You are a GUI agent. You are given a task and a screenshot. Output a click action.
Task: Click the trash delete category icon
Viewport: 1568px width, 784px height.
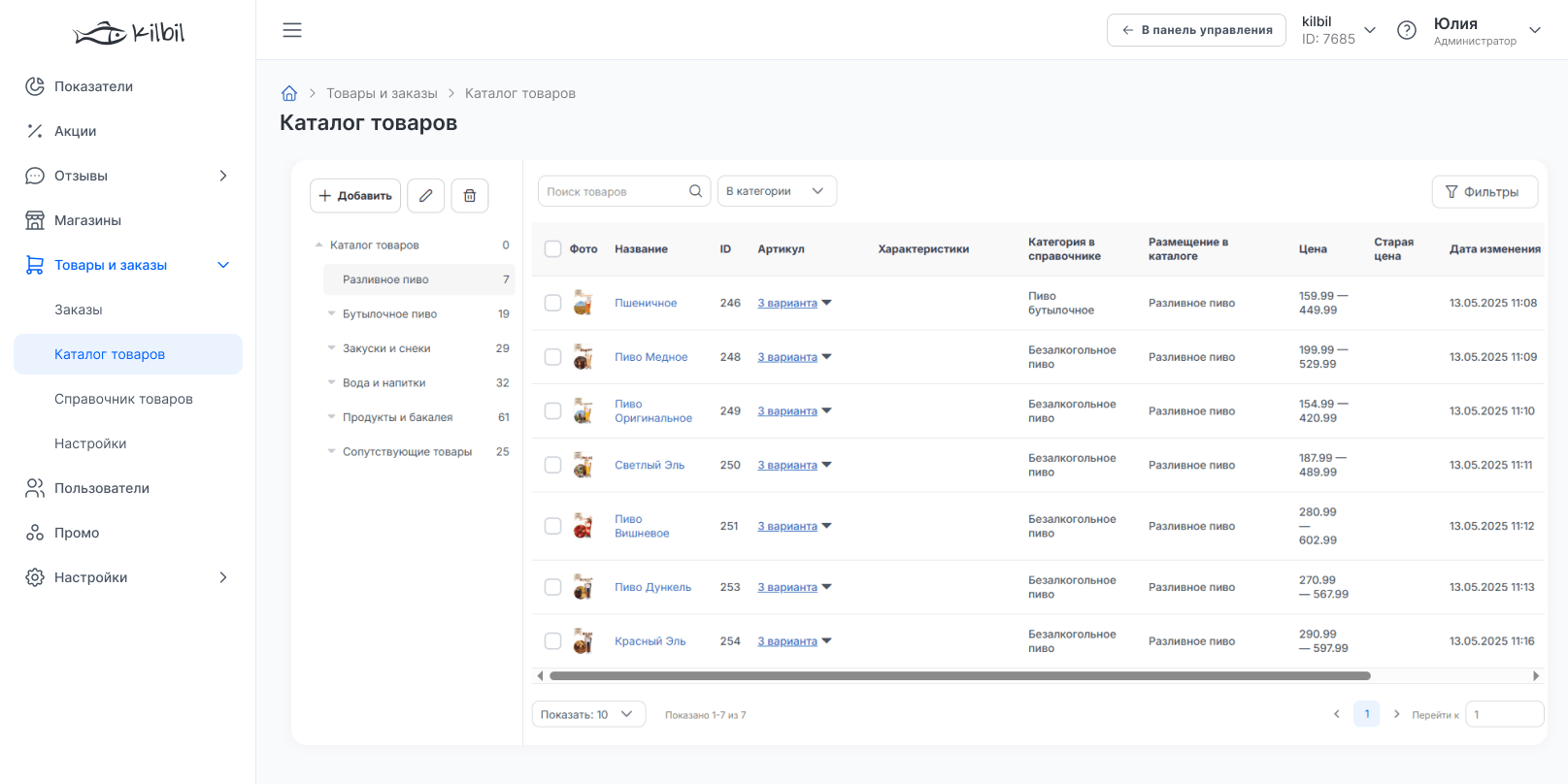click(470, 196)
